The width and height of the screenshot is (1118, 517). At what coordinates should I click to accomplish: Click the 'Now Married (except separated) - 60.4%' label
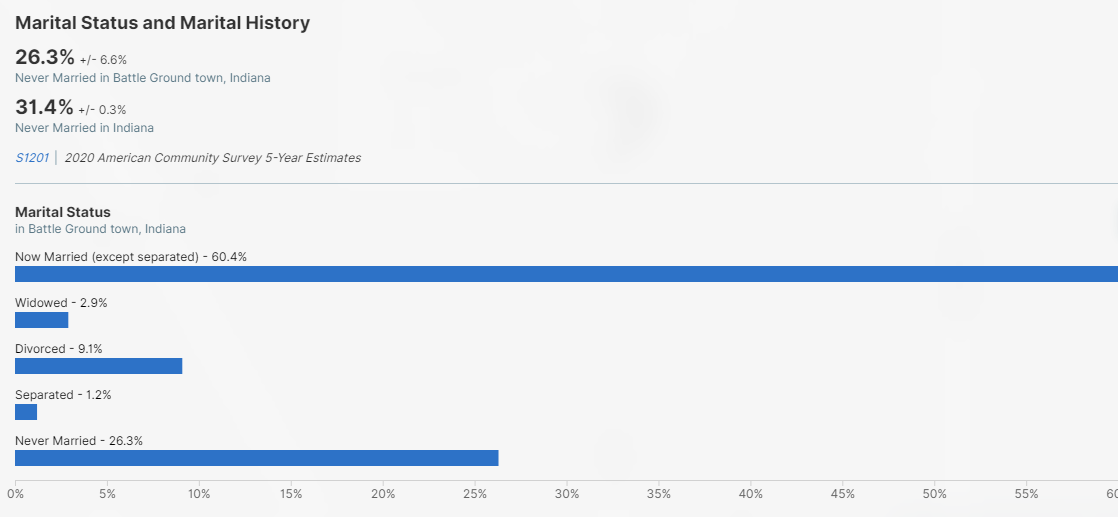(131, 257)
